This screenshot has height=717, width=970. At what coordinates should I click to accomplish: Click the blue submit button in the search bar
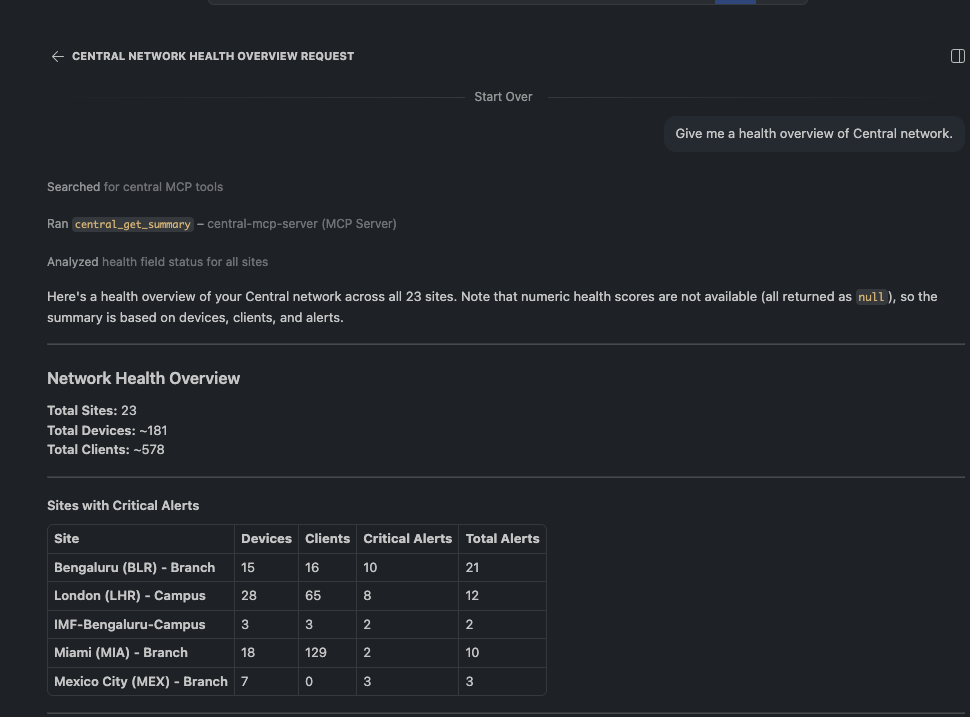pos(734,1)
